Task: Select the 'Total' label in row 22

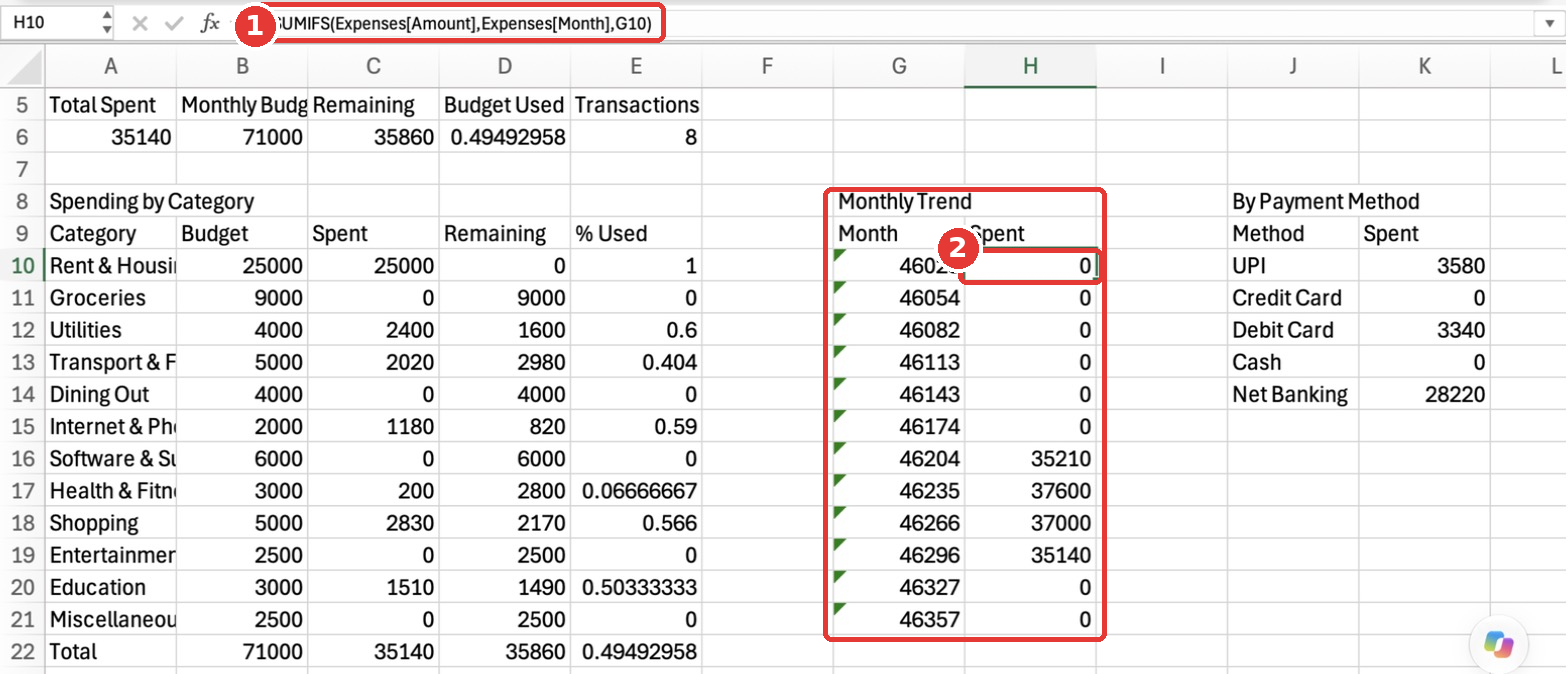Action: pos(111,651)
